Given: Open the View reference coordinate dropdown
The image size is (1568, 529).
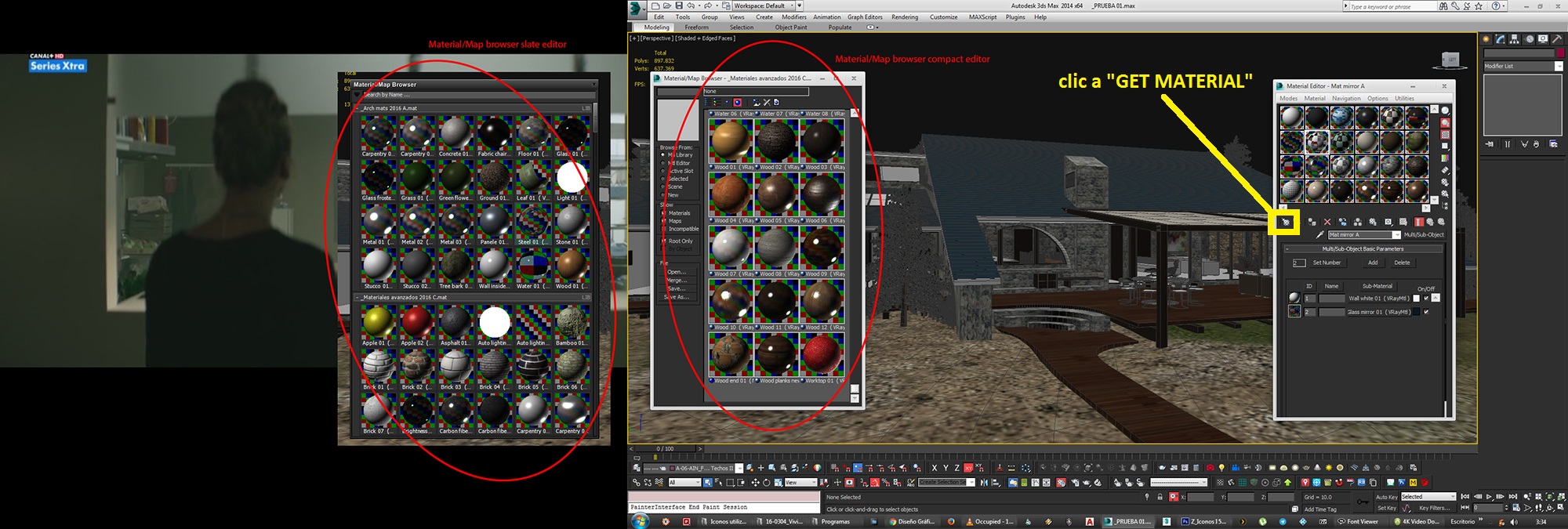Looking at the screenshot, I should (x=801, y=482).
